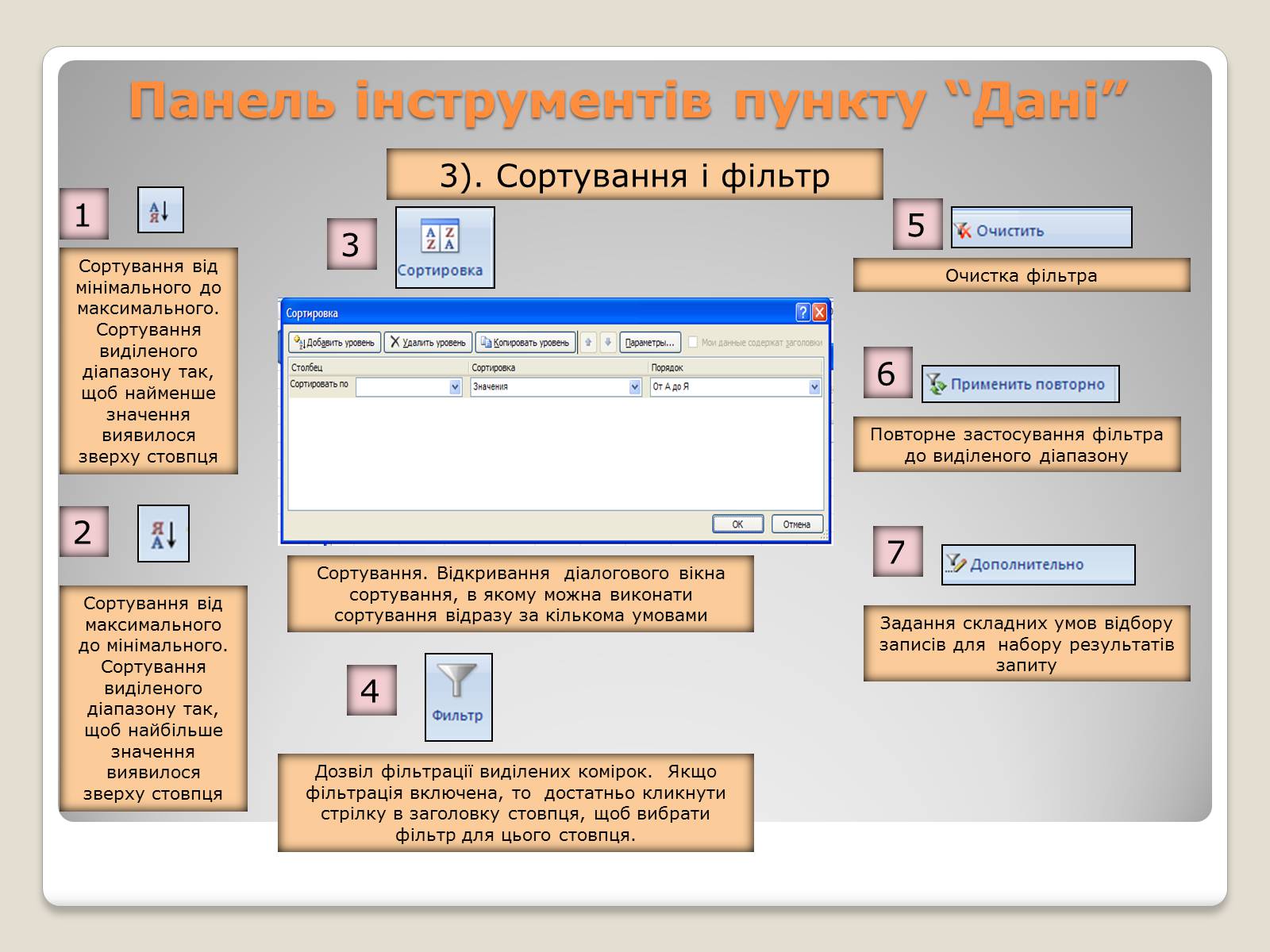The width and height of the screenshot is (1270, 952).
Task: Click the move level down arrow
Action: tap(608, 342)
